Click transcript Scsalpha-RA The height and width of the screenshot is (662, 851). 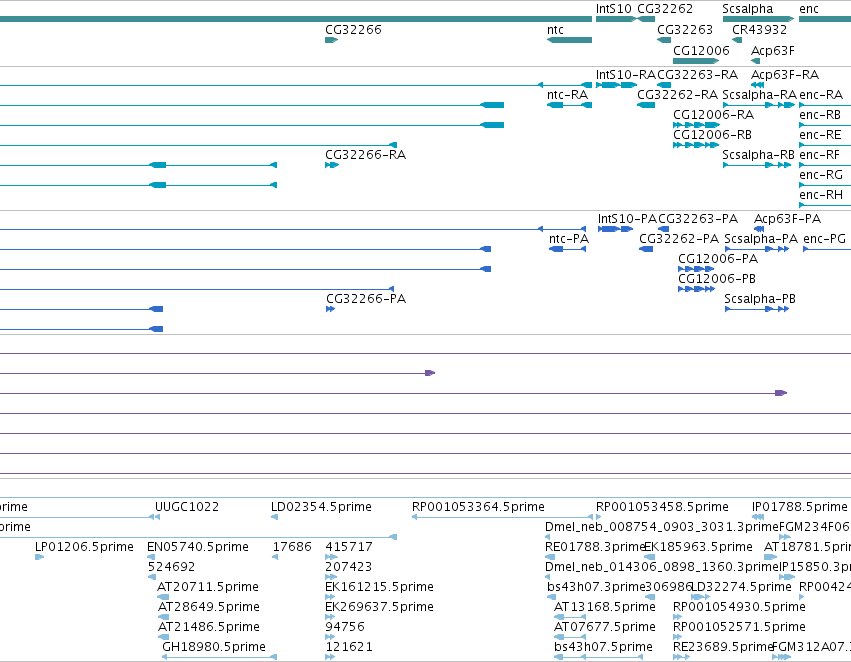(x=759, y=94)
